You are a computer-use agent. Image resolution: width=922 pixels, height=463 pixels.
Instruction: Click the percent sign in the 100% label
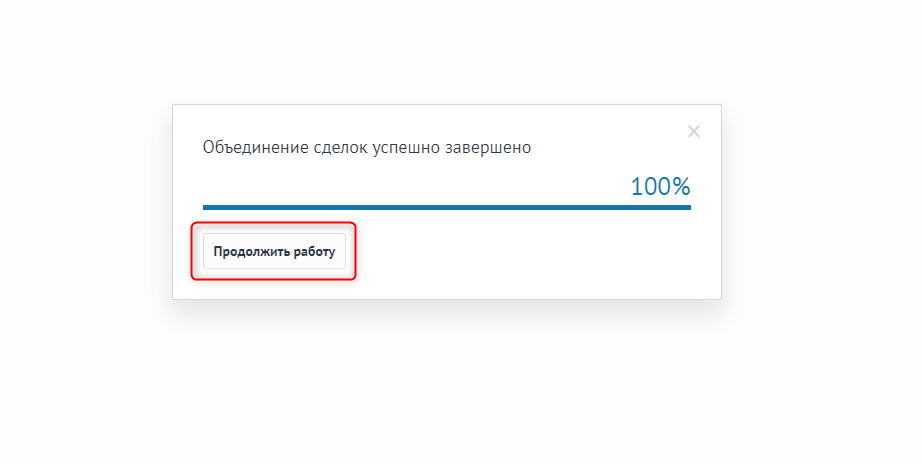(680, 186)
